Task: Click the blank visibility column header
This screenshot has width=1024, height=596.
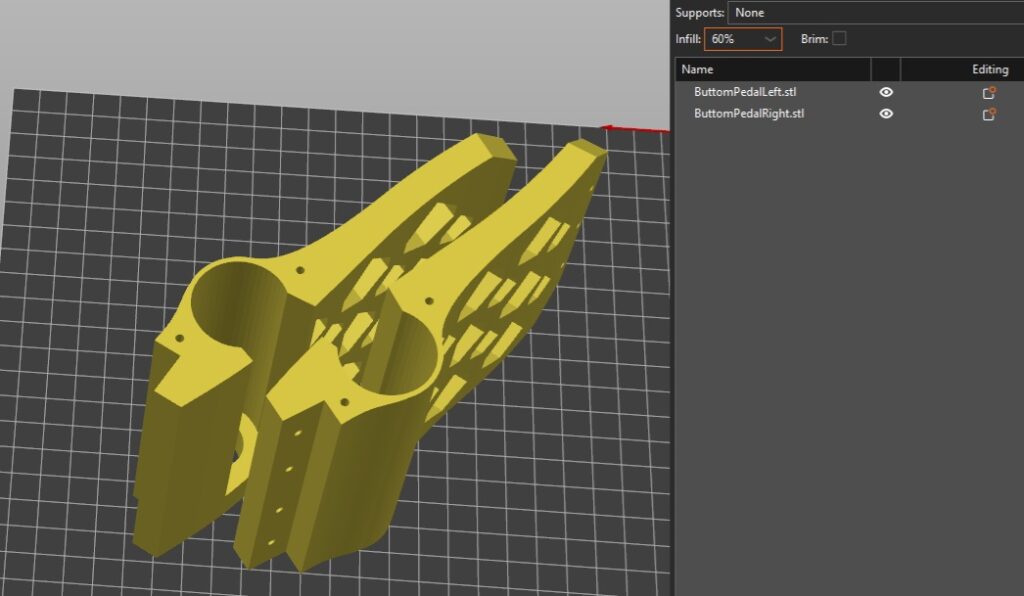Action: tap(886, 70)
